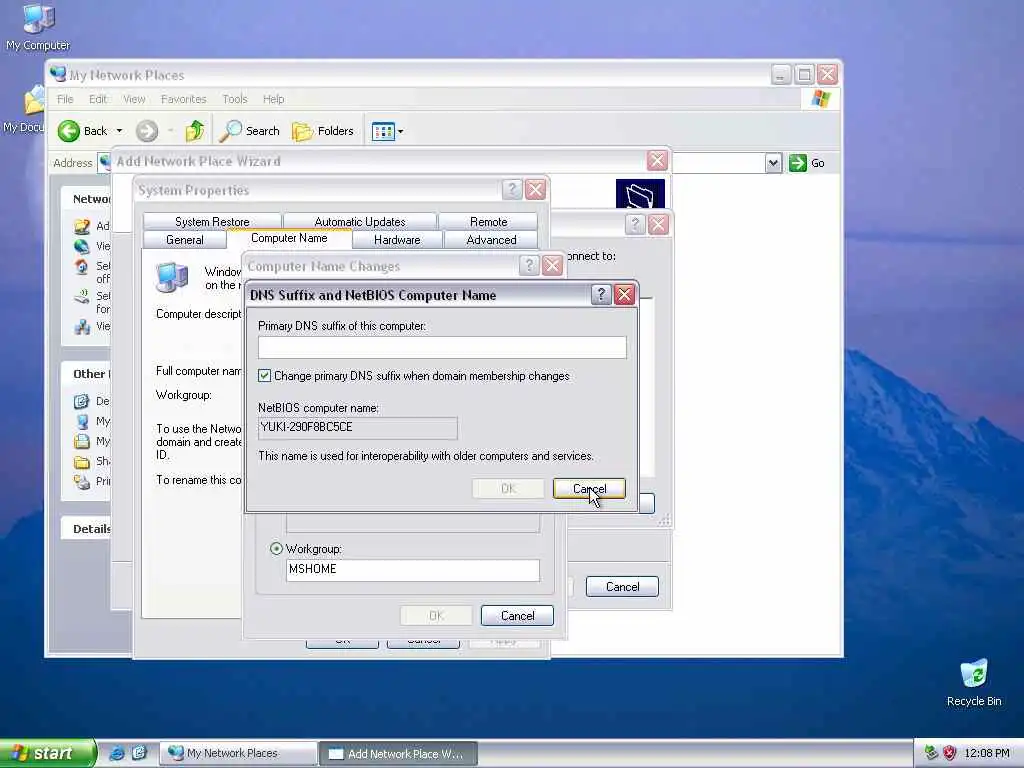Select the Recycle Bin desktop icon
This screenshot has width=1024, height=768.
coord(974,683)
